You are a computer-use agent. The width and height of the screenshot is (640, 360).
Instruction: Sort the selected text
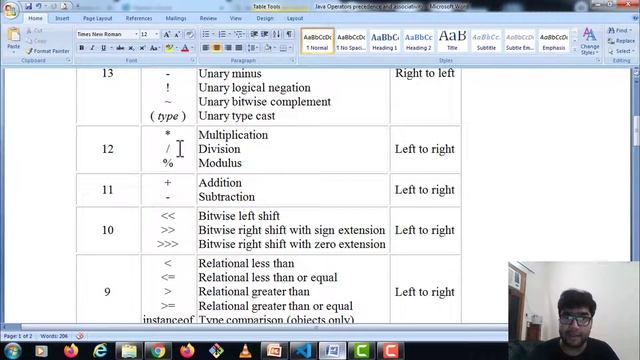click(277, 34)
